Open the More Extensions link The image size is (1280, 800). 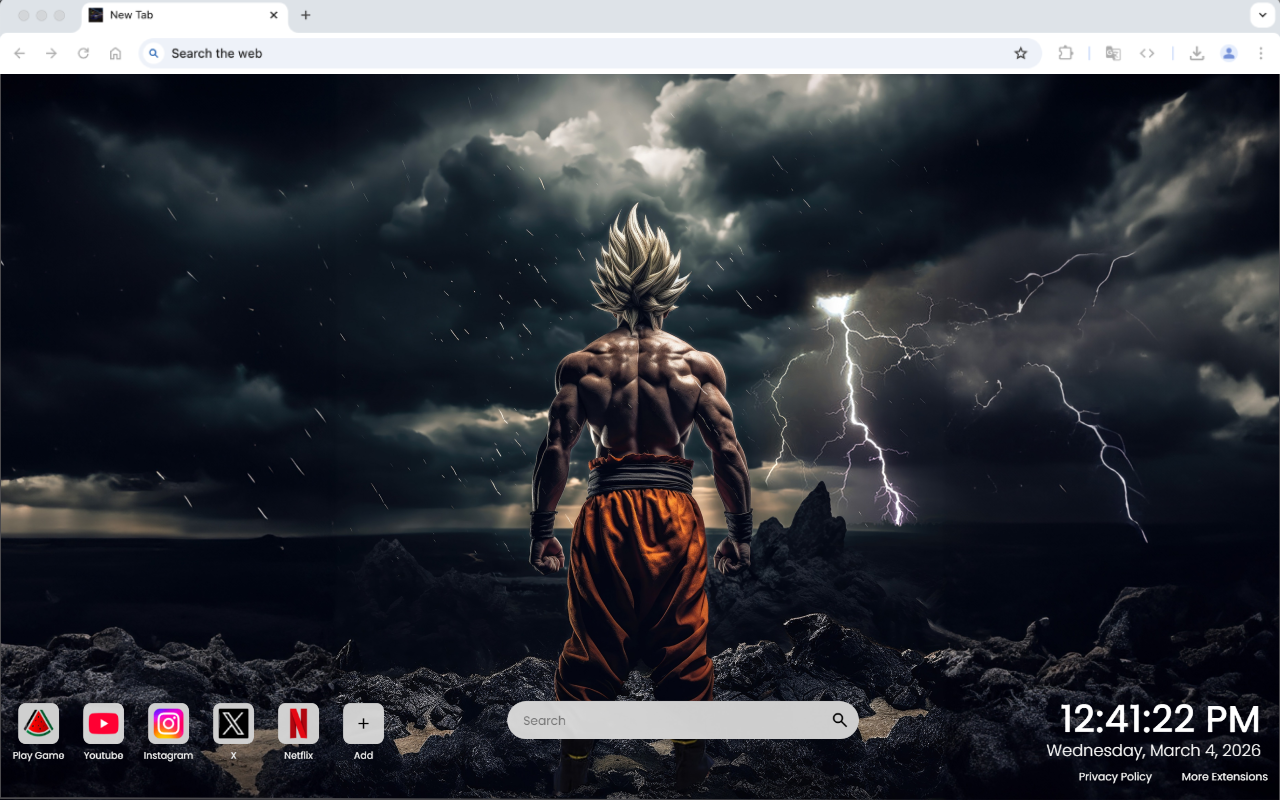coord(1224,777)
